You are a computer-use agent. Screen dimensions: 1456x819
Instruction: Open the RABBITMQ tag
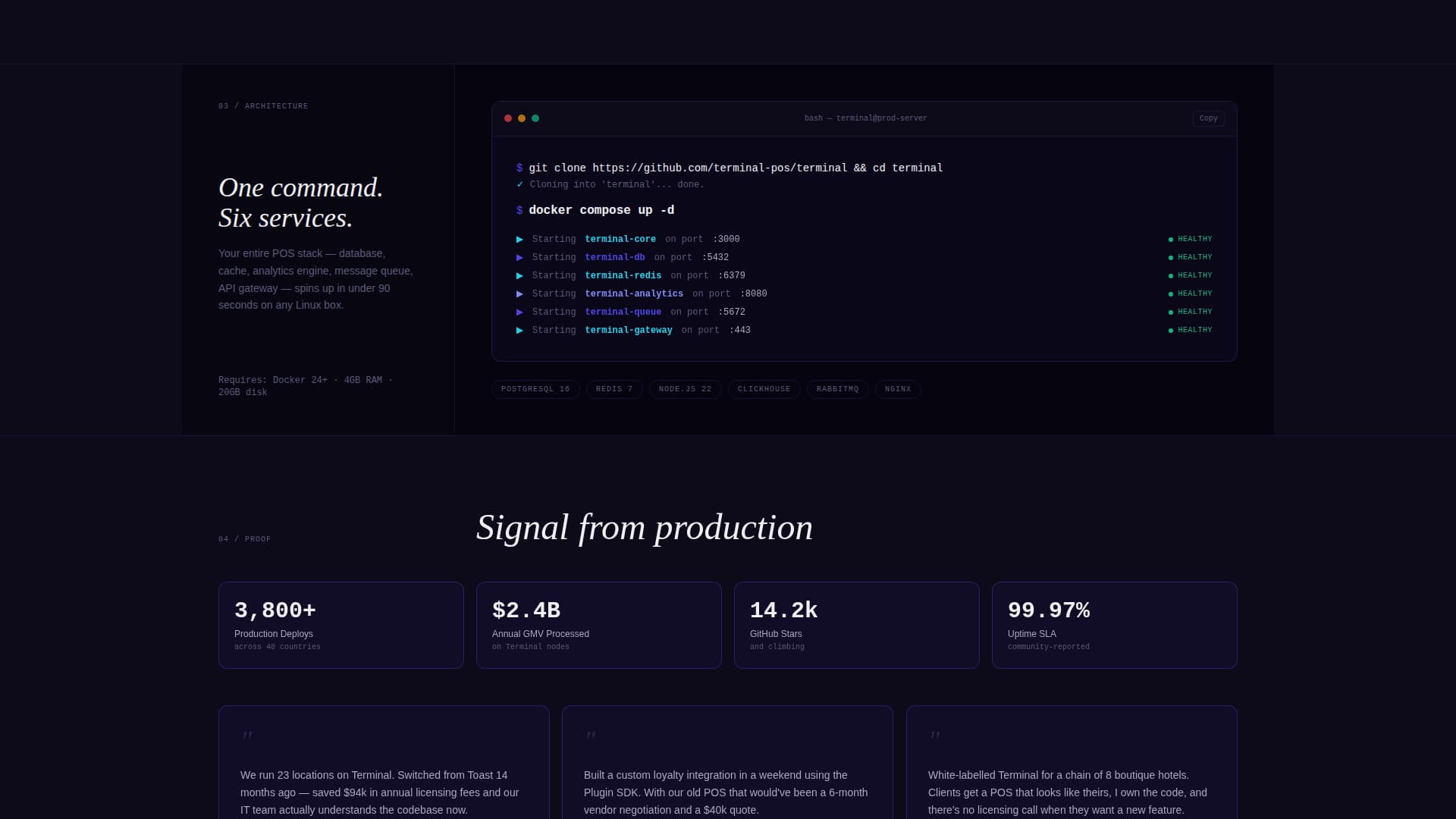[837, 389]
